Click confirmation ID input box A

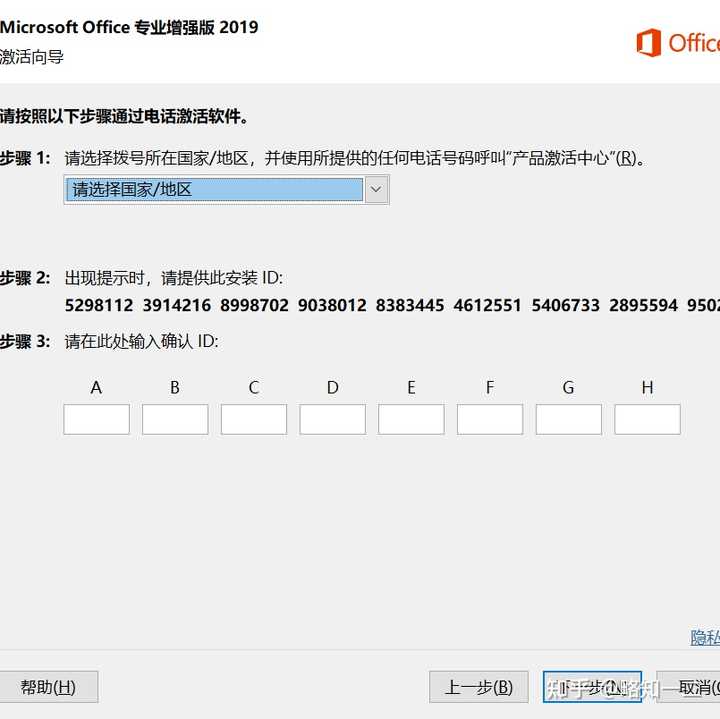click(96, 419)
